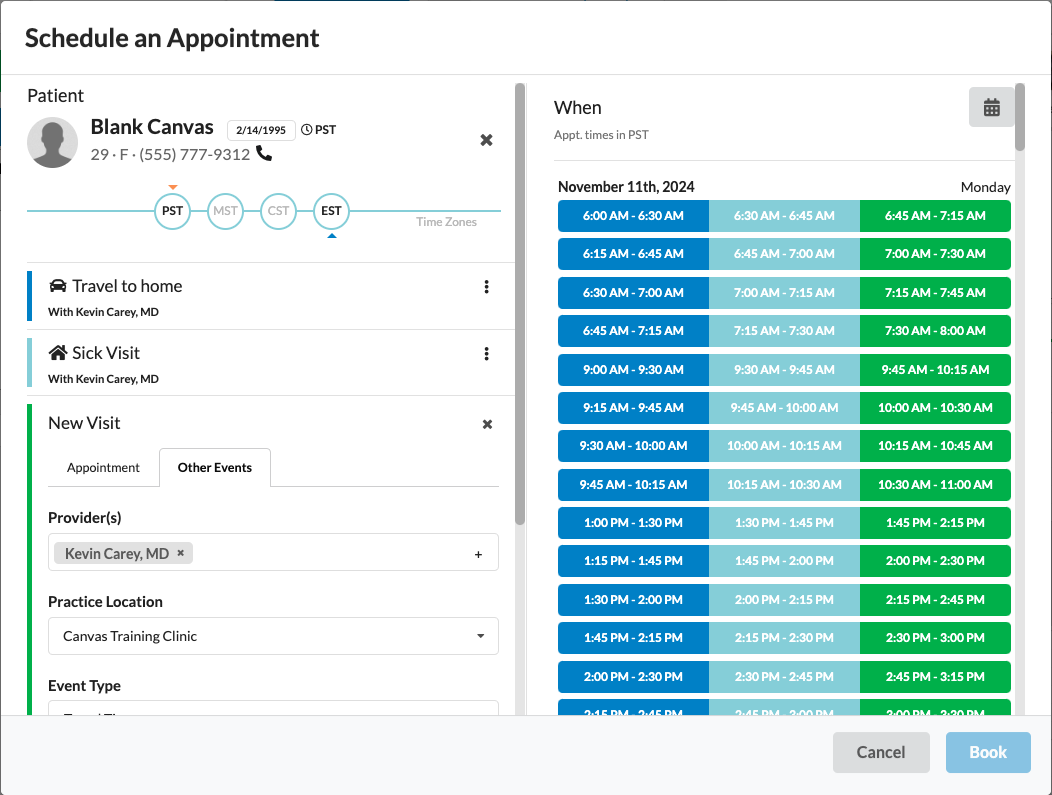Click the phone icon next to patient number
This screenshot has width=1052, height=795.
[x=264, y=154]
